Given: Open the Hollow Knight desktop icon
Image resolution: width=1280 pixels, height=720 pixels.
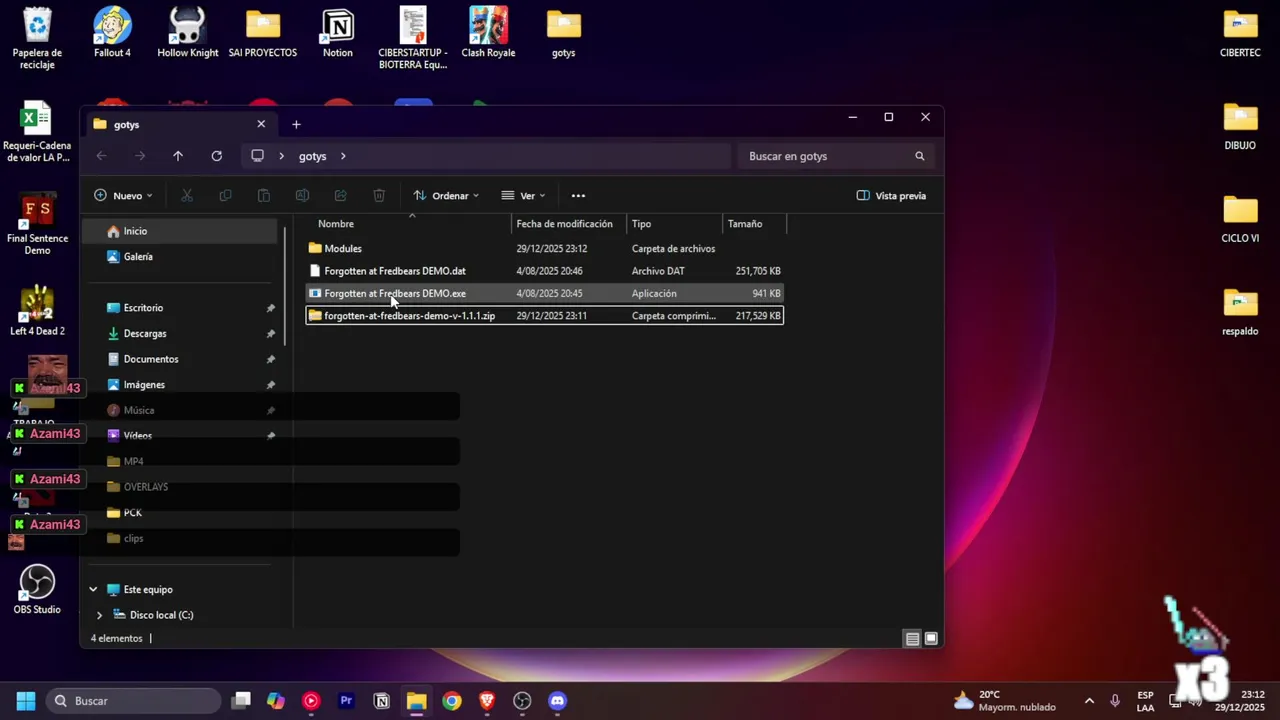Looking at the screenshot, I should pos(187,32).
